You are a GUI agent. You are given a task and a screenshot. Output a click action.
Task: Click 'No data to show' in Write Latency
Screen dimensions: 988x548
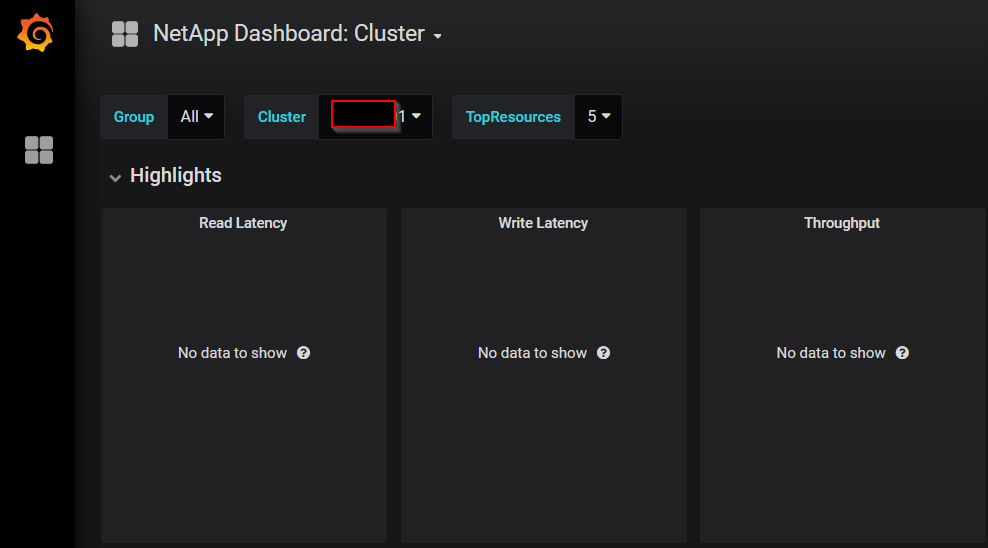pyautogui.click(x=532, y=353)
